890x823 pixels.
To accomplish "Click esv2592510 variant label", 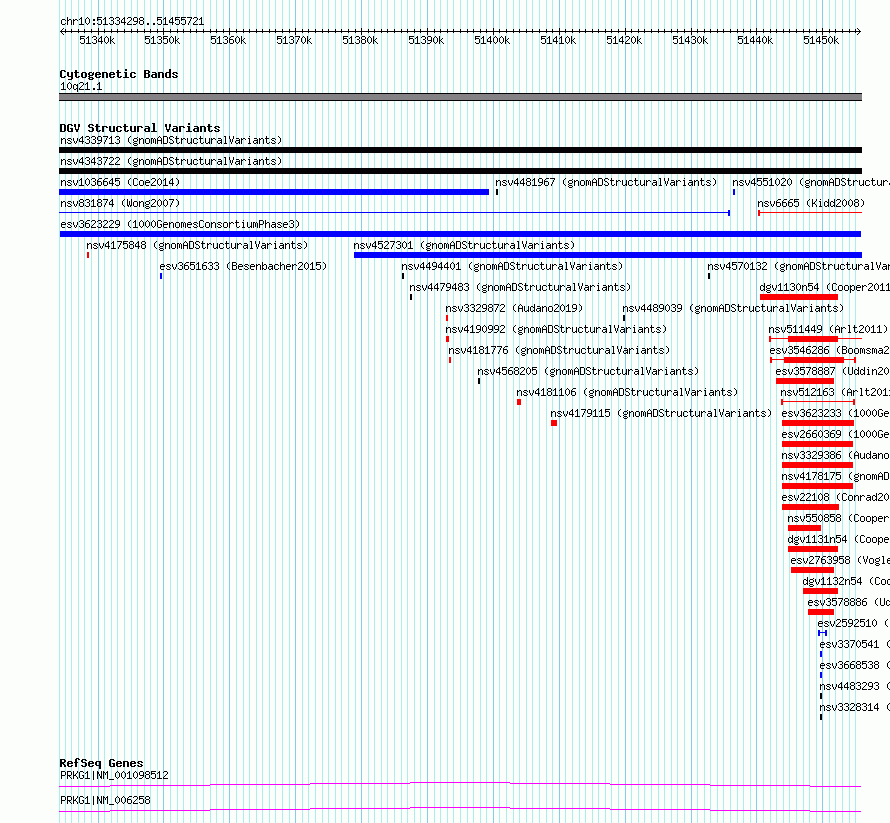I will pyautogui.click(x=853, y=623).
